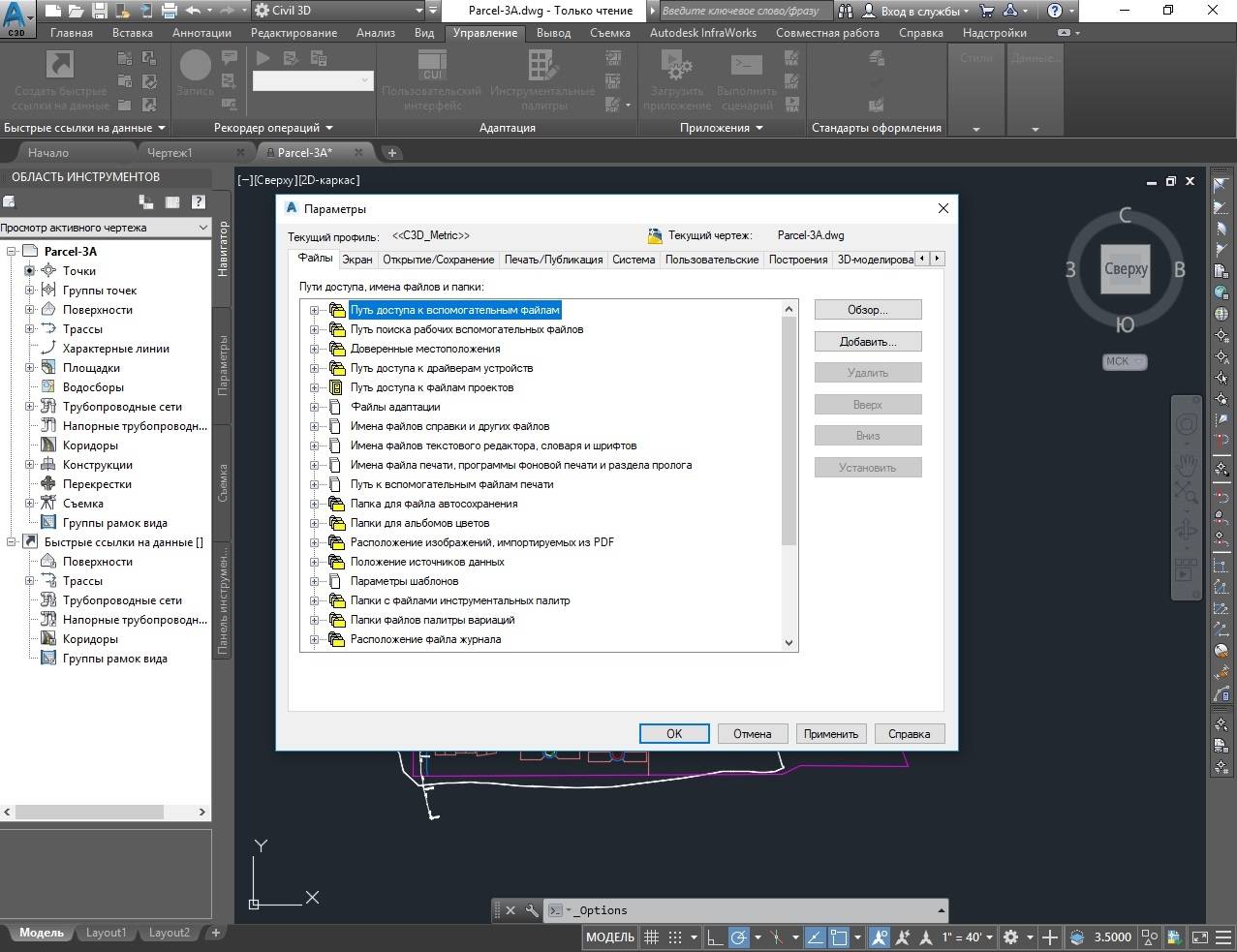Open the Аннотации ribbon tab
1237x952 pixels.
[x=201, y=32]
